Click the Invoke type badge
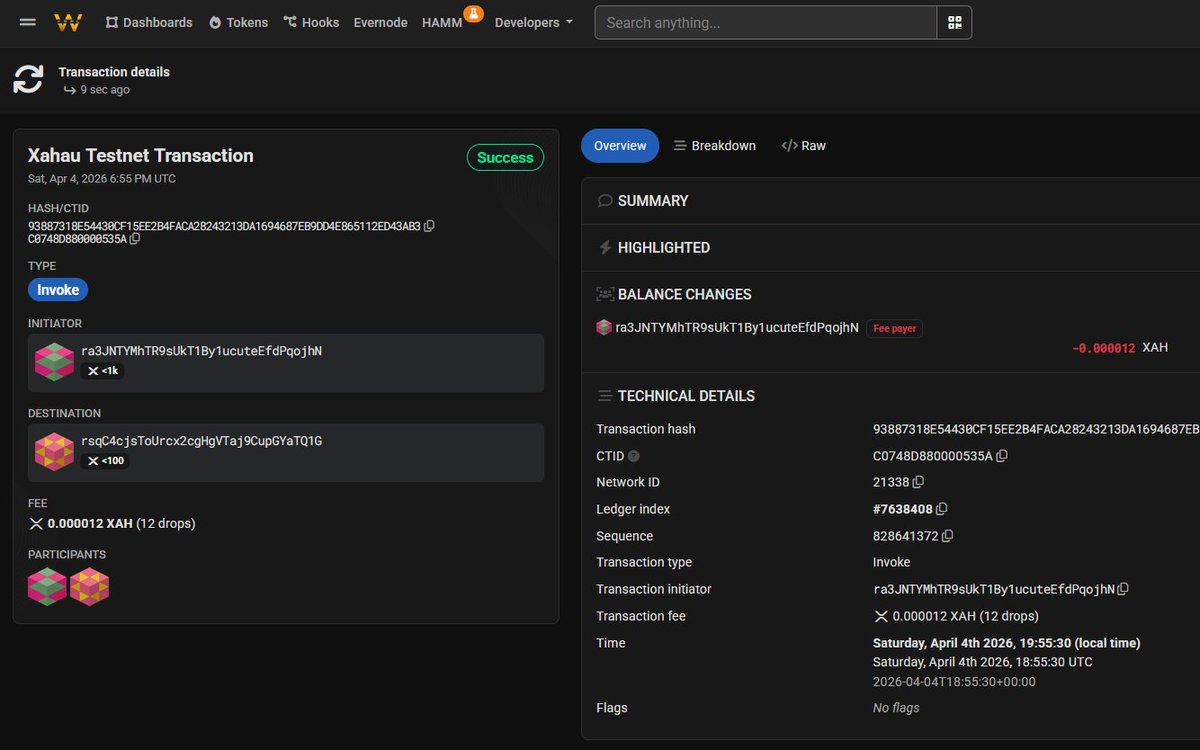This screenshot has height=750, width=1200. [58, 290]
